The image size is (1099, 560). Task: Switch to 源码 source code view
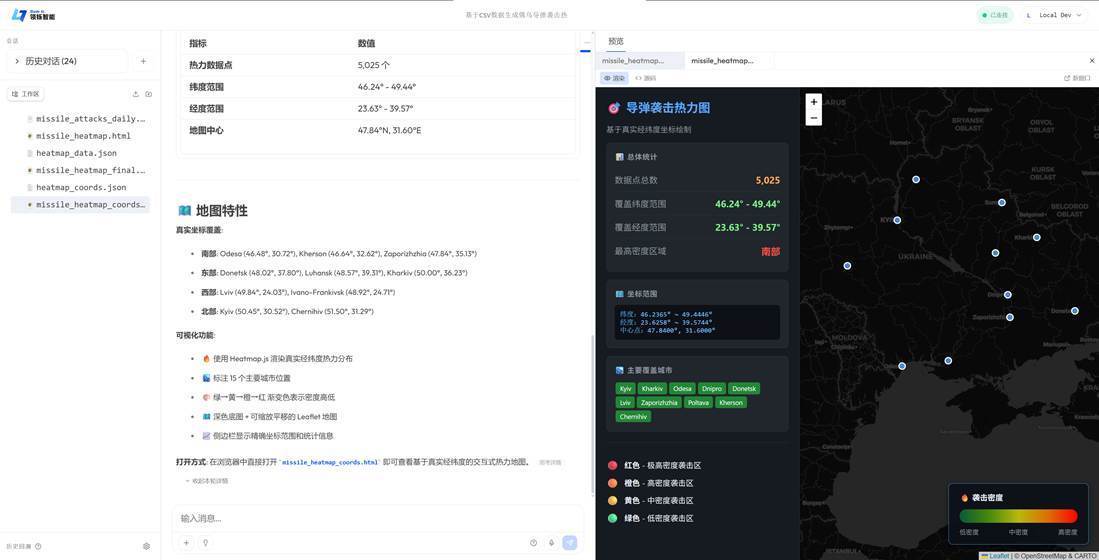645,78
